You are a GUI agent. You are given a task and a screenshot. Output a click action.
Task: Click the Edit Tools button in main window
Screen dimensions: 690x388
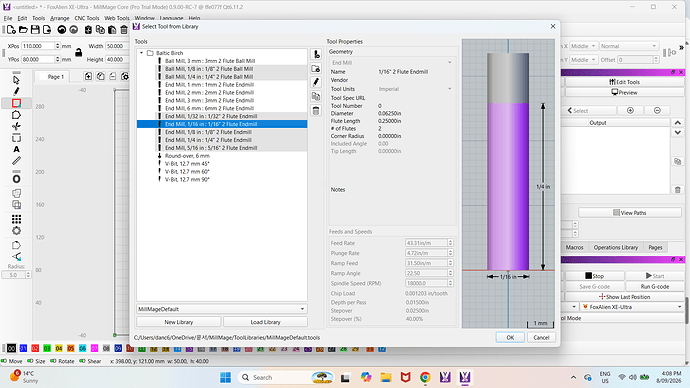point(624,82)
